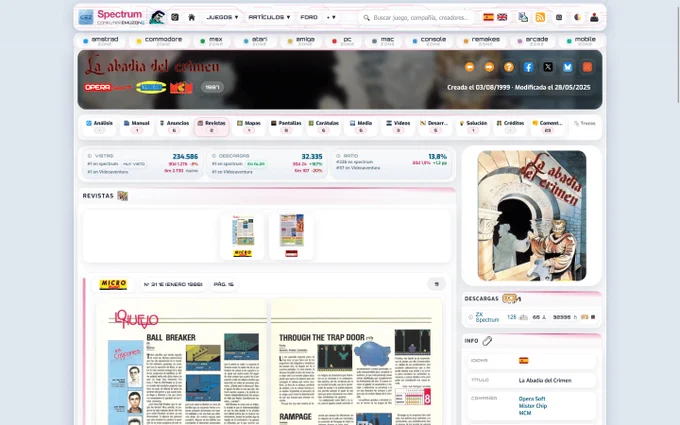Click the search field Buscar juego, compañía
The image size is (680, 425).
(417, 17)
